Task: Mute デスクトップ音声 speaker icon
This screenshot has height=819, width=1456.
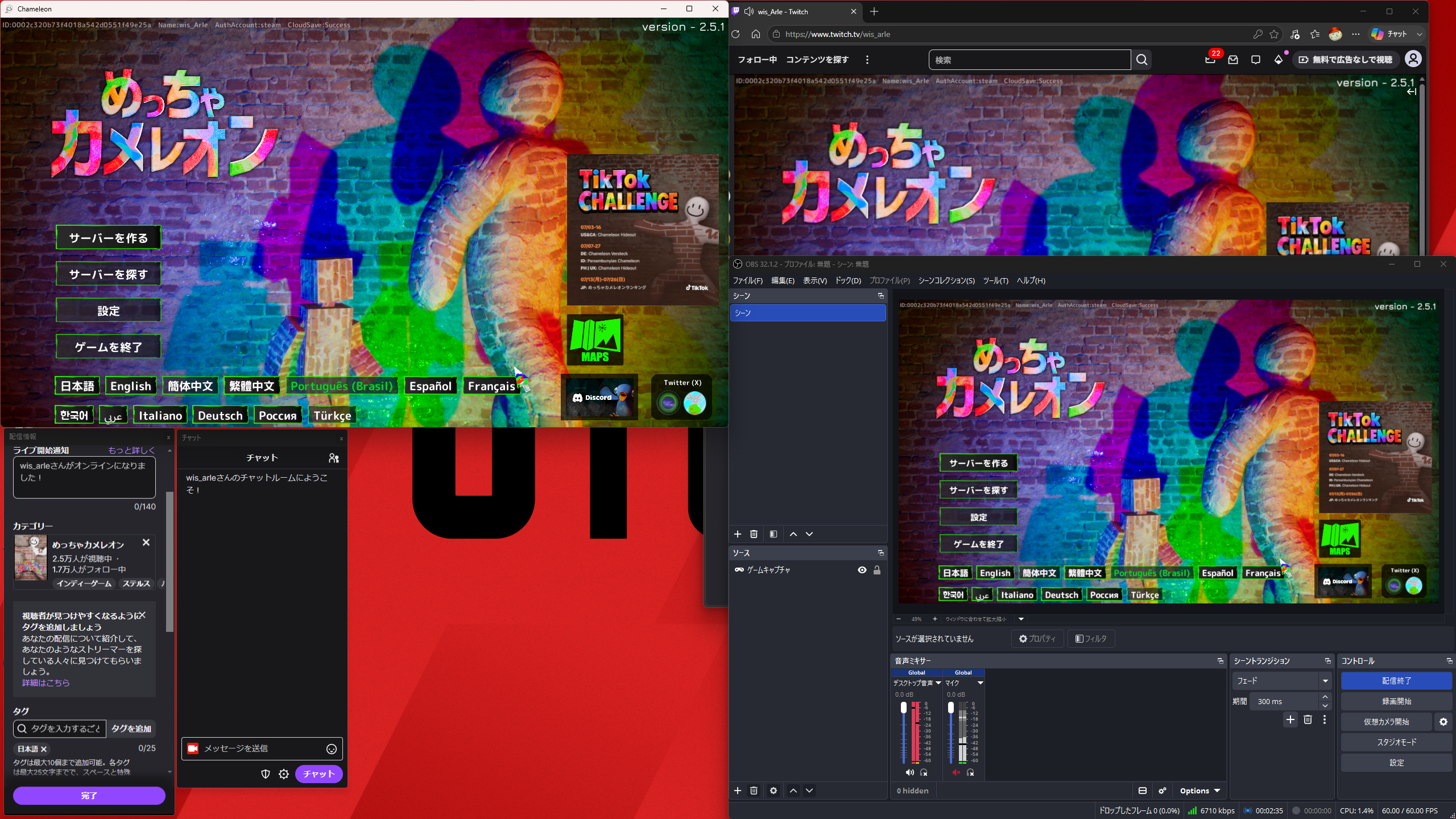Action: point(910,772)
